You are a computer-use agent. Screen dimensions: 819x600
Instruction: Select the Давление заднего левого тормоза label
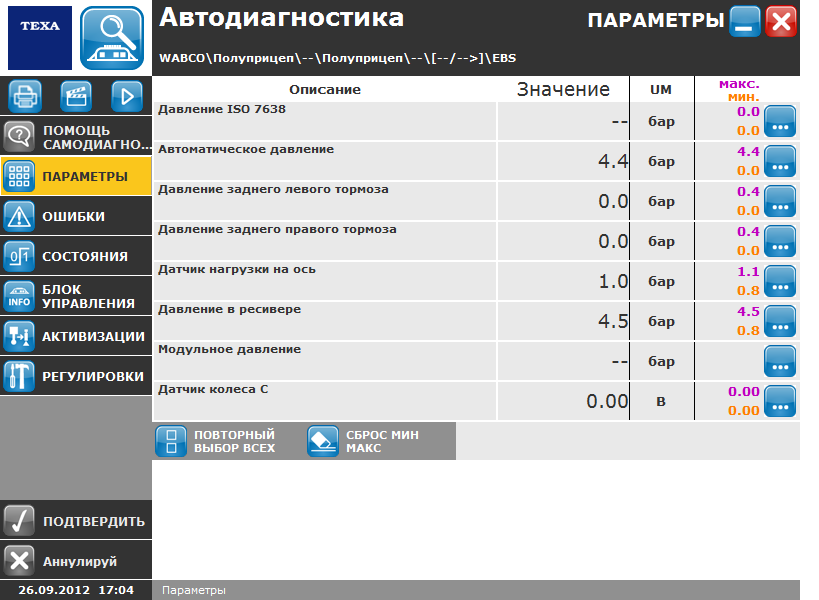click(273, 190)
